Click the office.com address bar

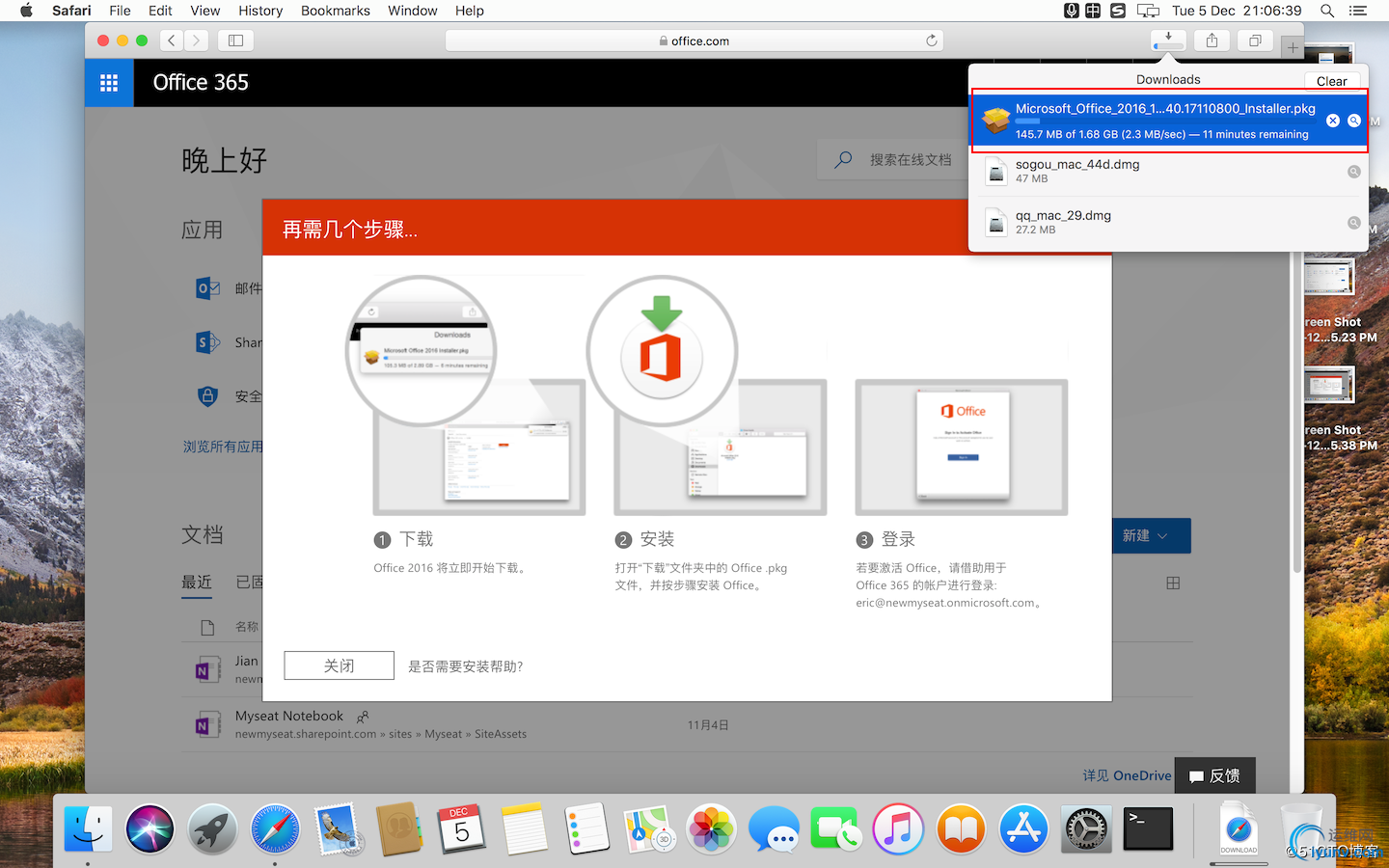(x=694, y=41)
